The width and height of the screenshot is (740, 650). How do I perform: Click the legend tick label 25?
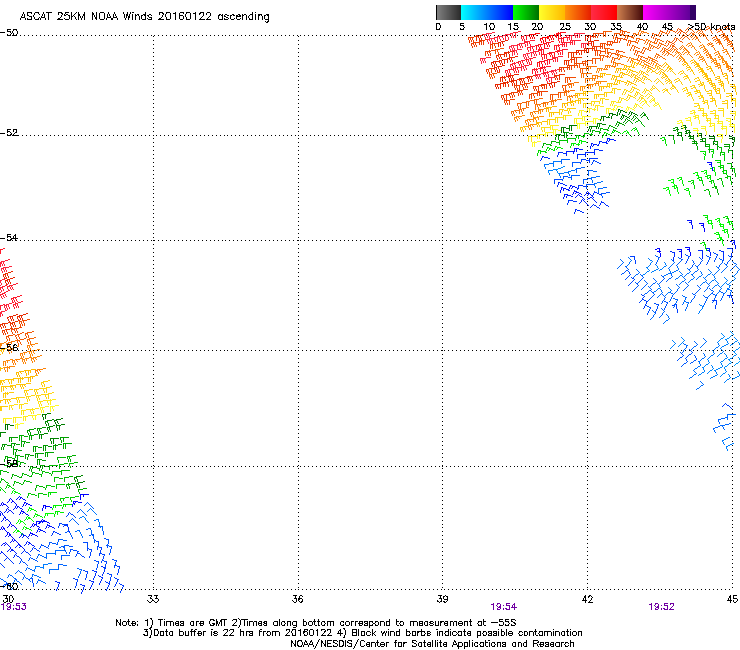(x=565, y=27)
